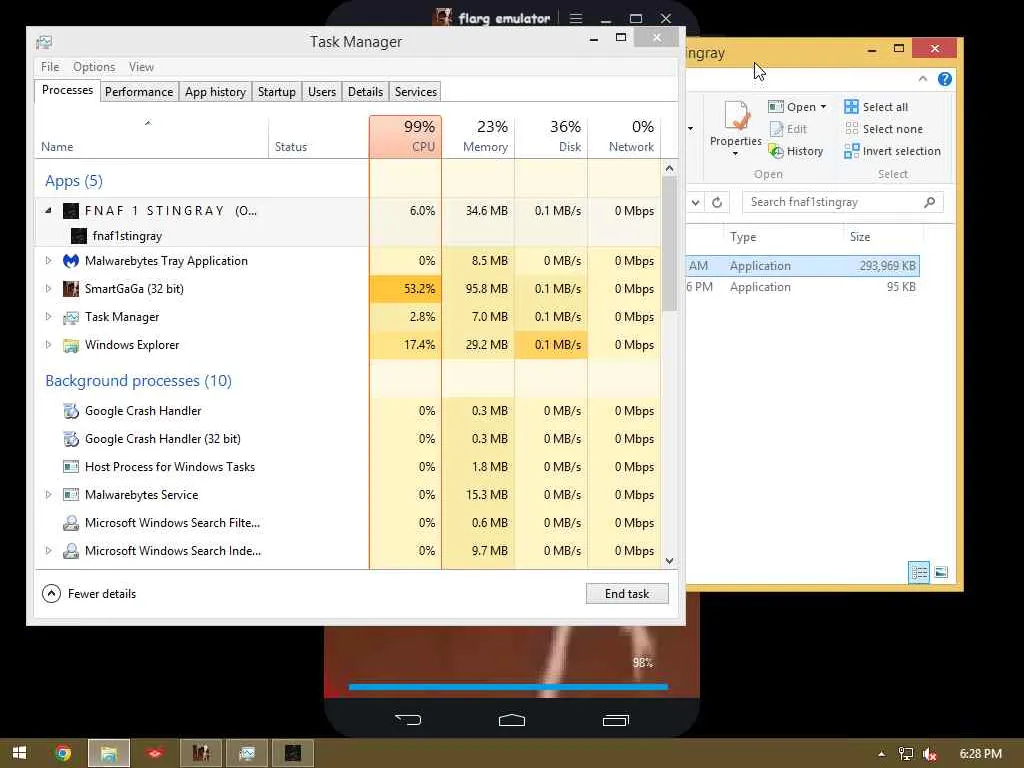This screenshot has height=768, width=1024.
Task: Sort processes by Memory column
Action: click(479, 136)
